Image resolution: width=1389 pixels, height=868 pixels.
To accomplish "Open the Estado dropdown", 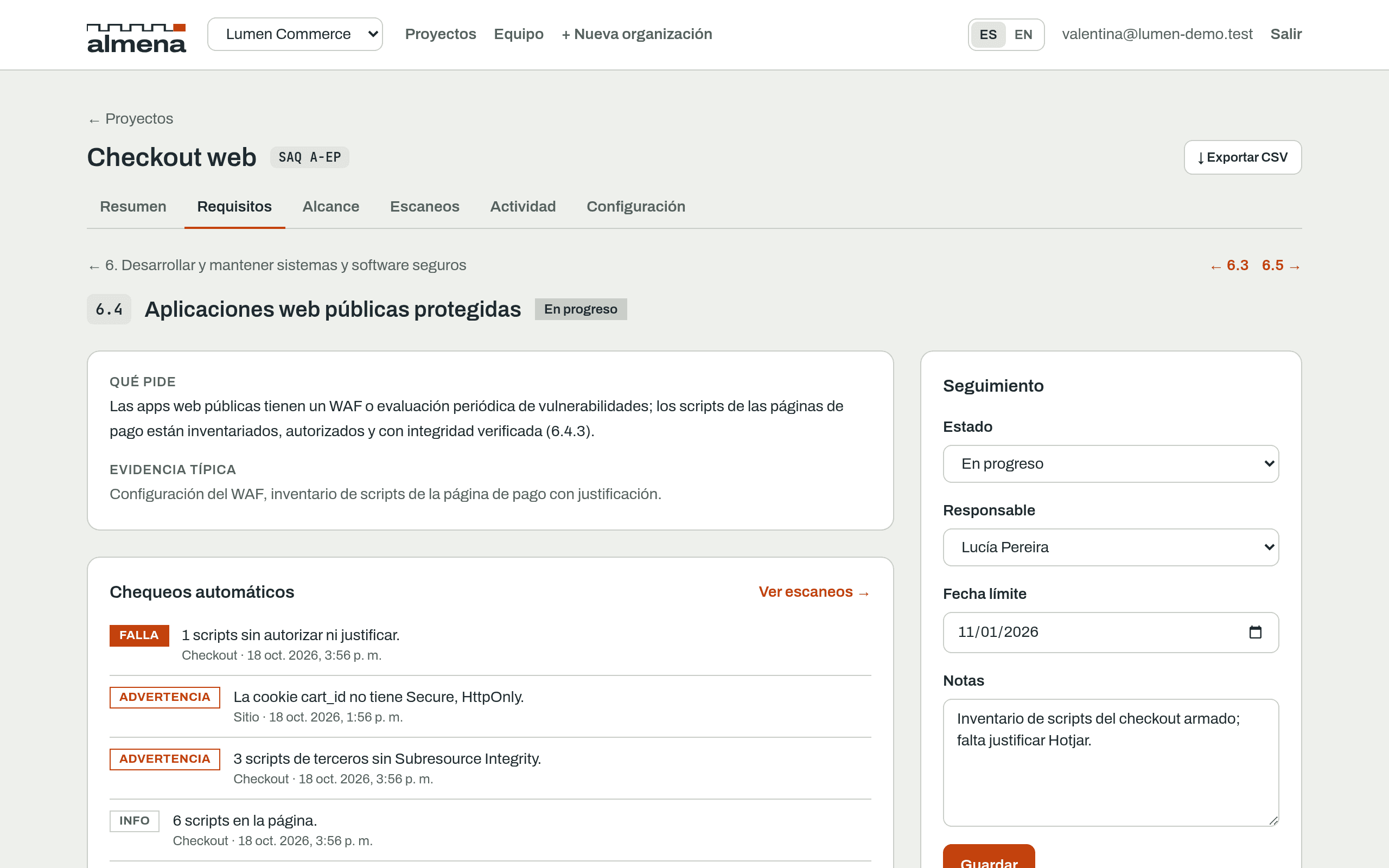I will (1111, 464).
